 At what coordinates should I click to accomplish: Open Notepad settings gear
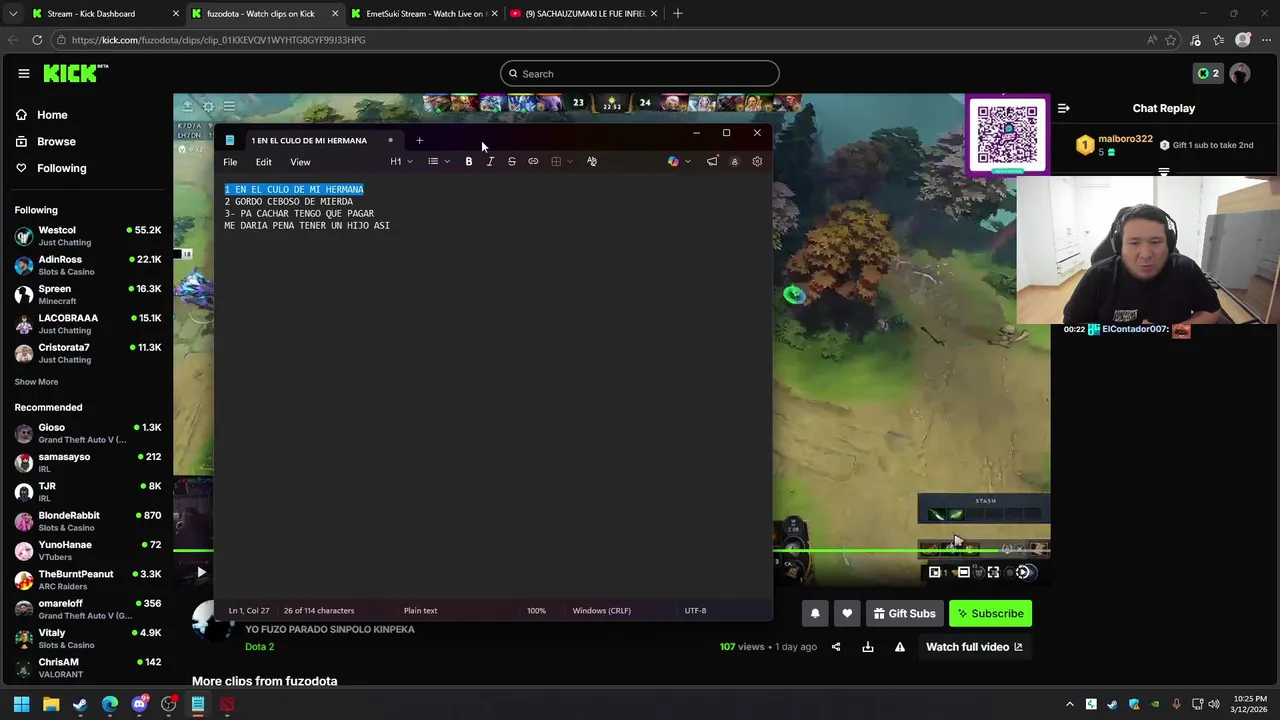point(757,162)
